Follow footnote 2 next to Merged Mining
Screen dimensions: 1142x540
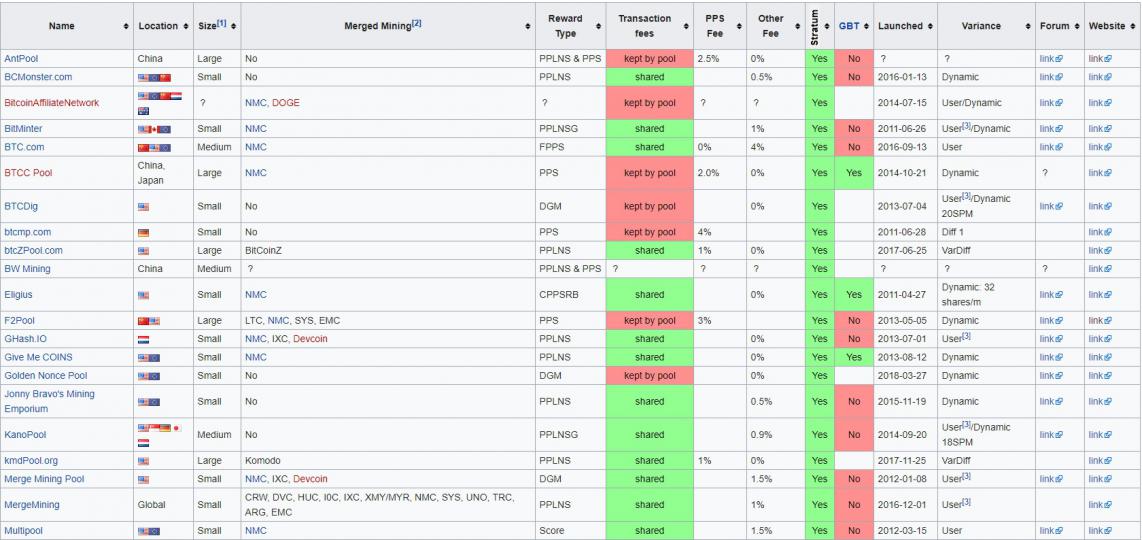tap(417, 23)
